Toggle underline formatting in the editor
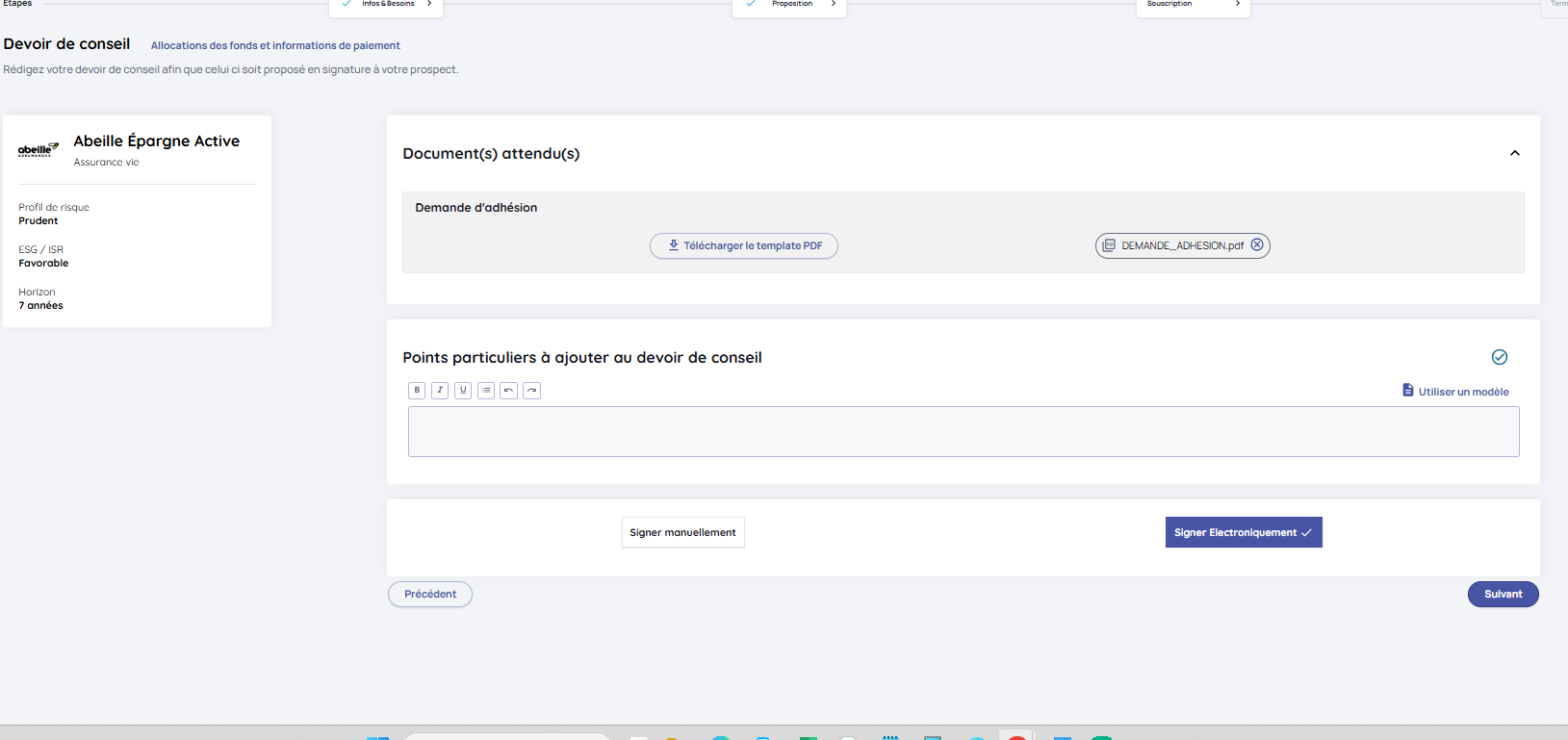 pyautogui.click(x=463, y=391)
